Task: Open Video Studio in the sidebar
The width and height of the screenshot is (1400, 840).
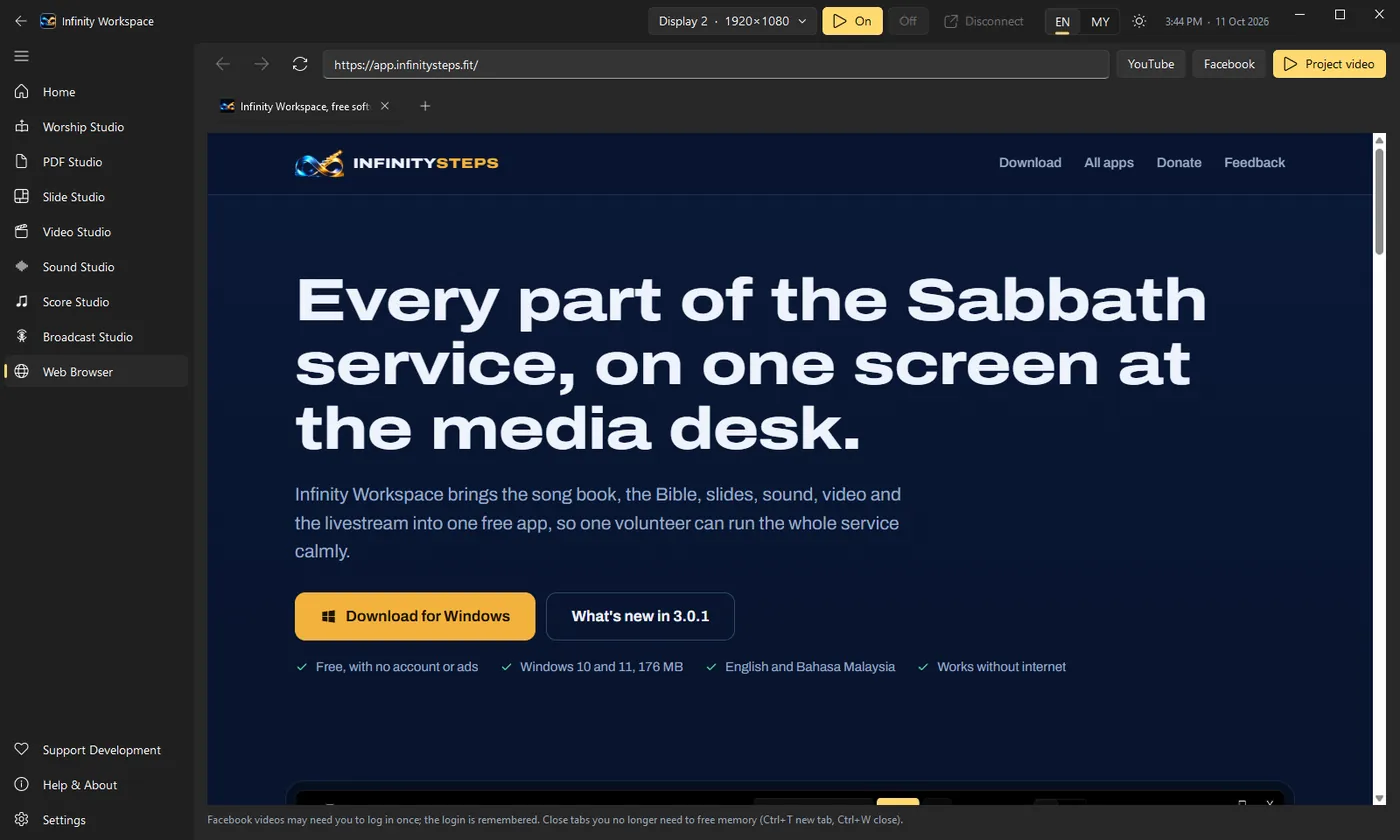Action: tap(96, 232)
